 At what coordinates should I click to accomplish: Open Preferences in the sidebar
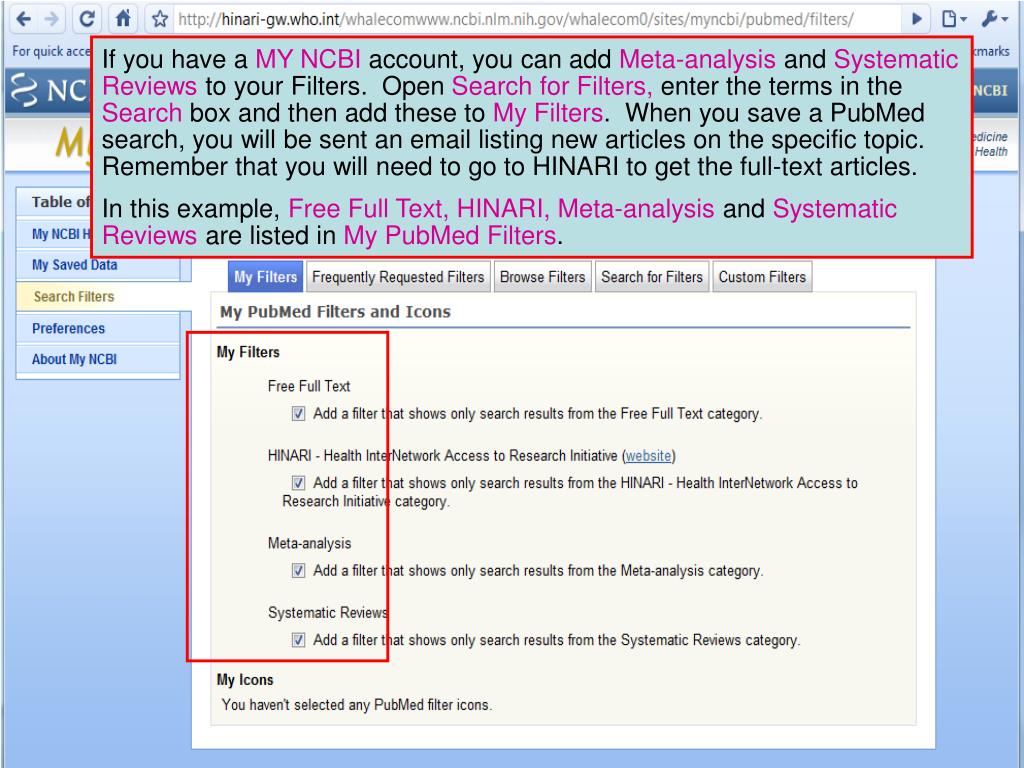click(x=69, y=328)
